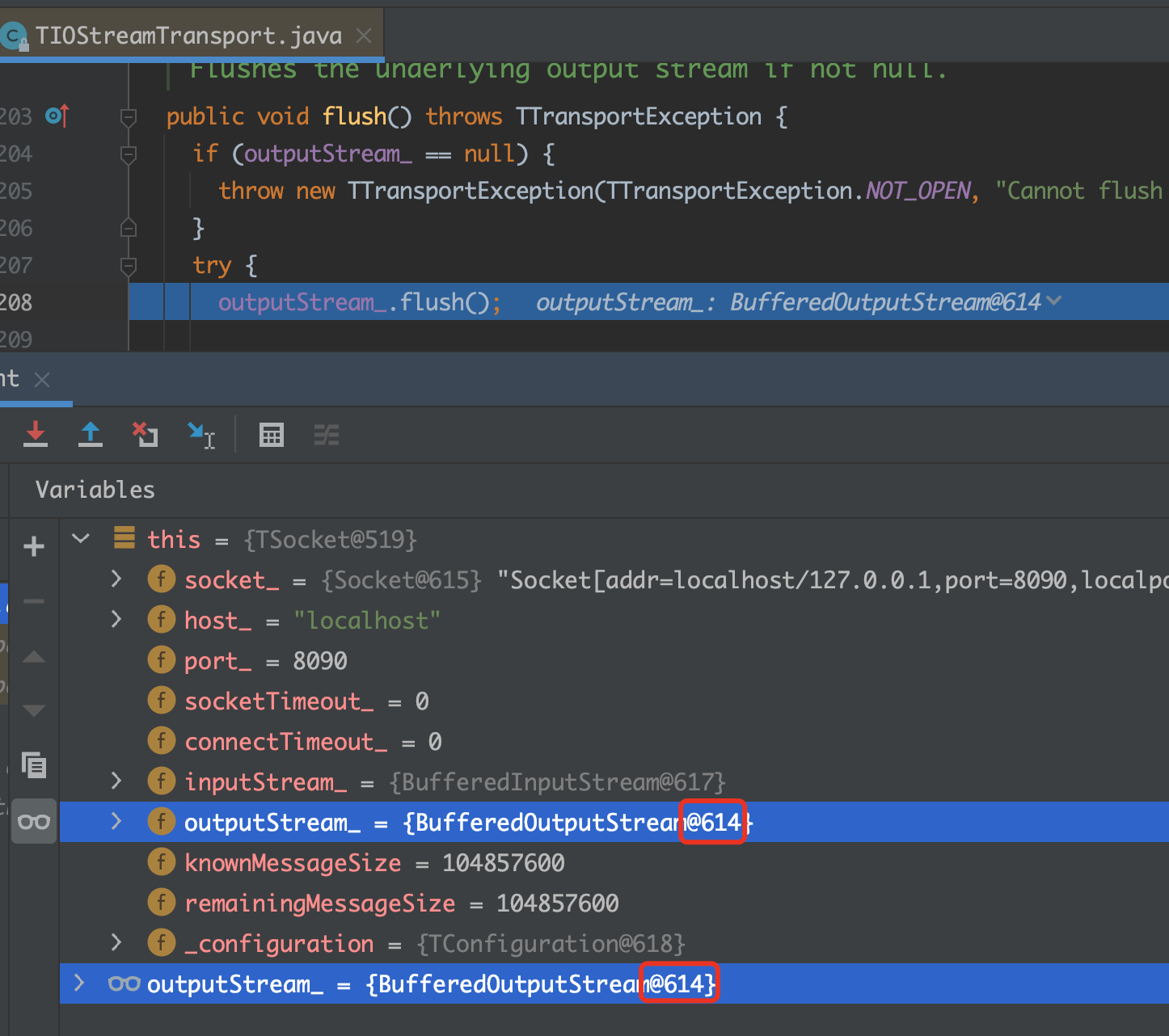Click the field icon beside _configuration
Viewport: 1169px width, 1036px height.
(162, 942)
